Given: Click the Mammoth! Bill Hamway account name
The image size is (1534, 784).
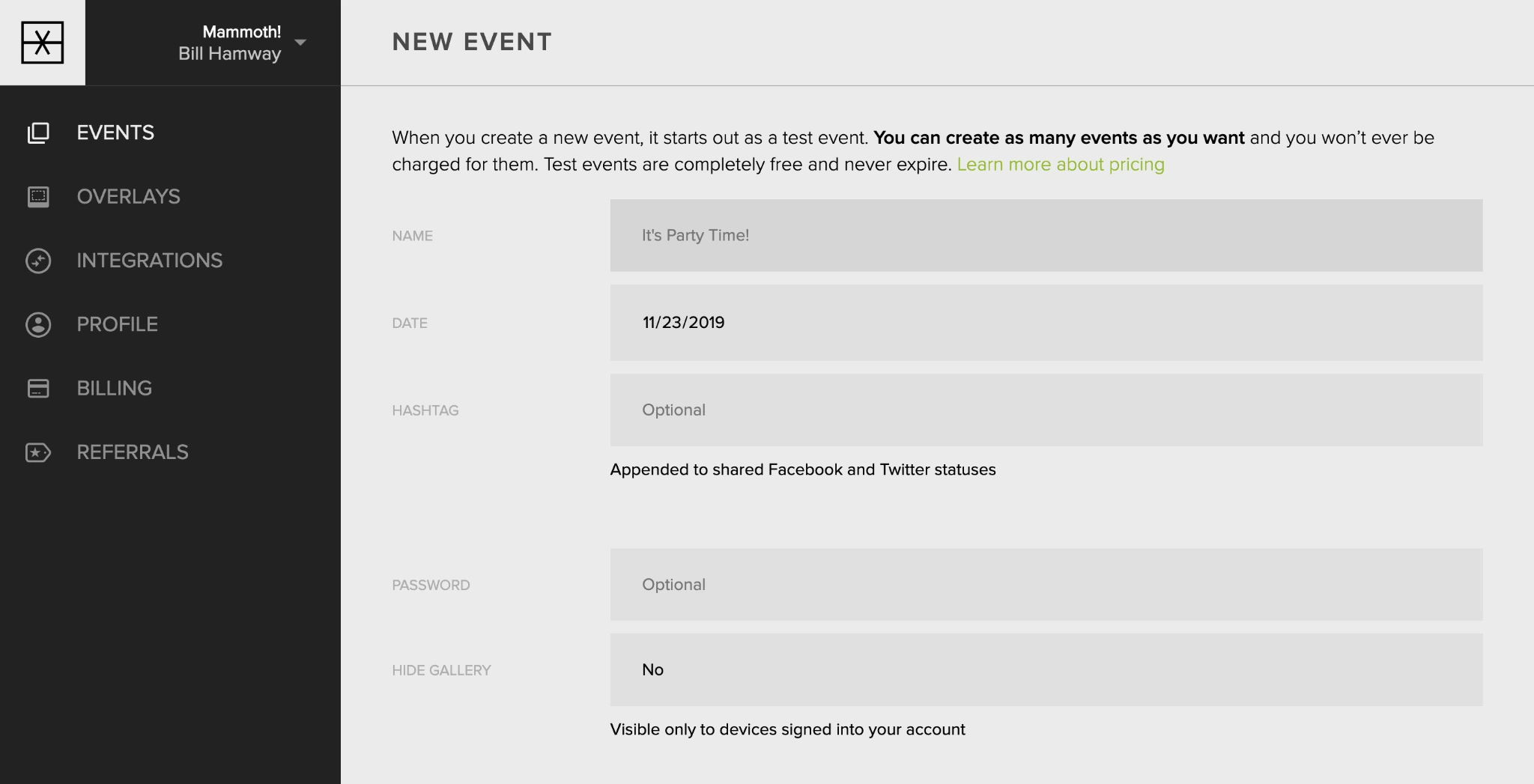Looking at the screenshot, I should click(229, 43).
